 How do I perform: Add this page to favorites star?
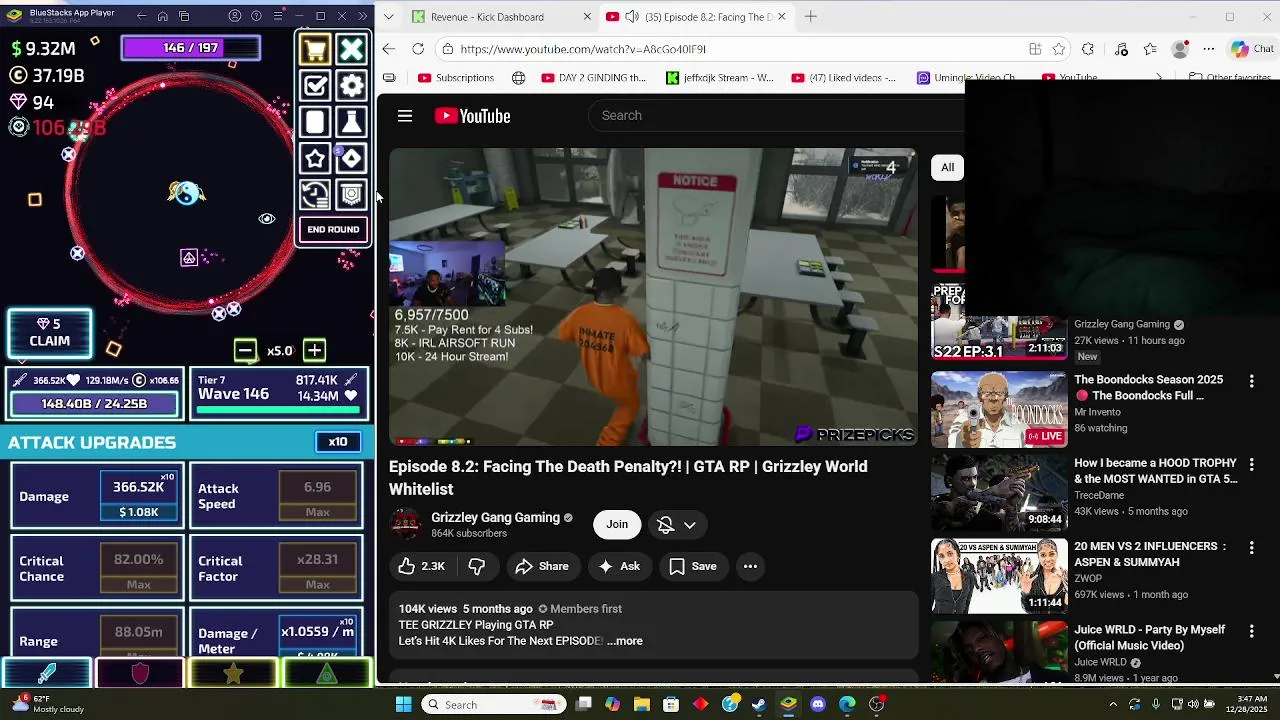click(x=1059, y=49)
